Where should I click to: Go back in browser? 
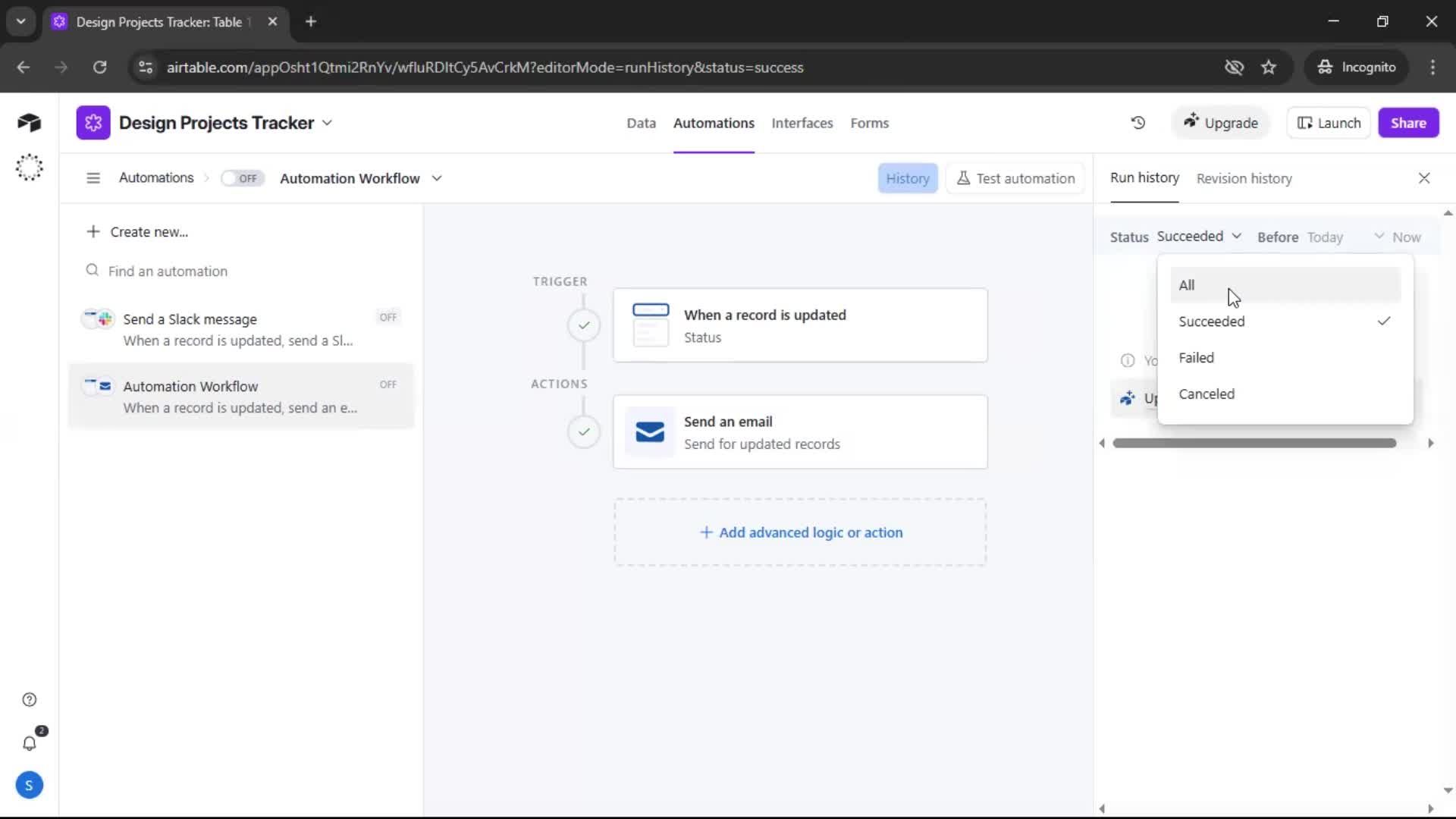click(23, 67)
